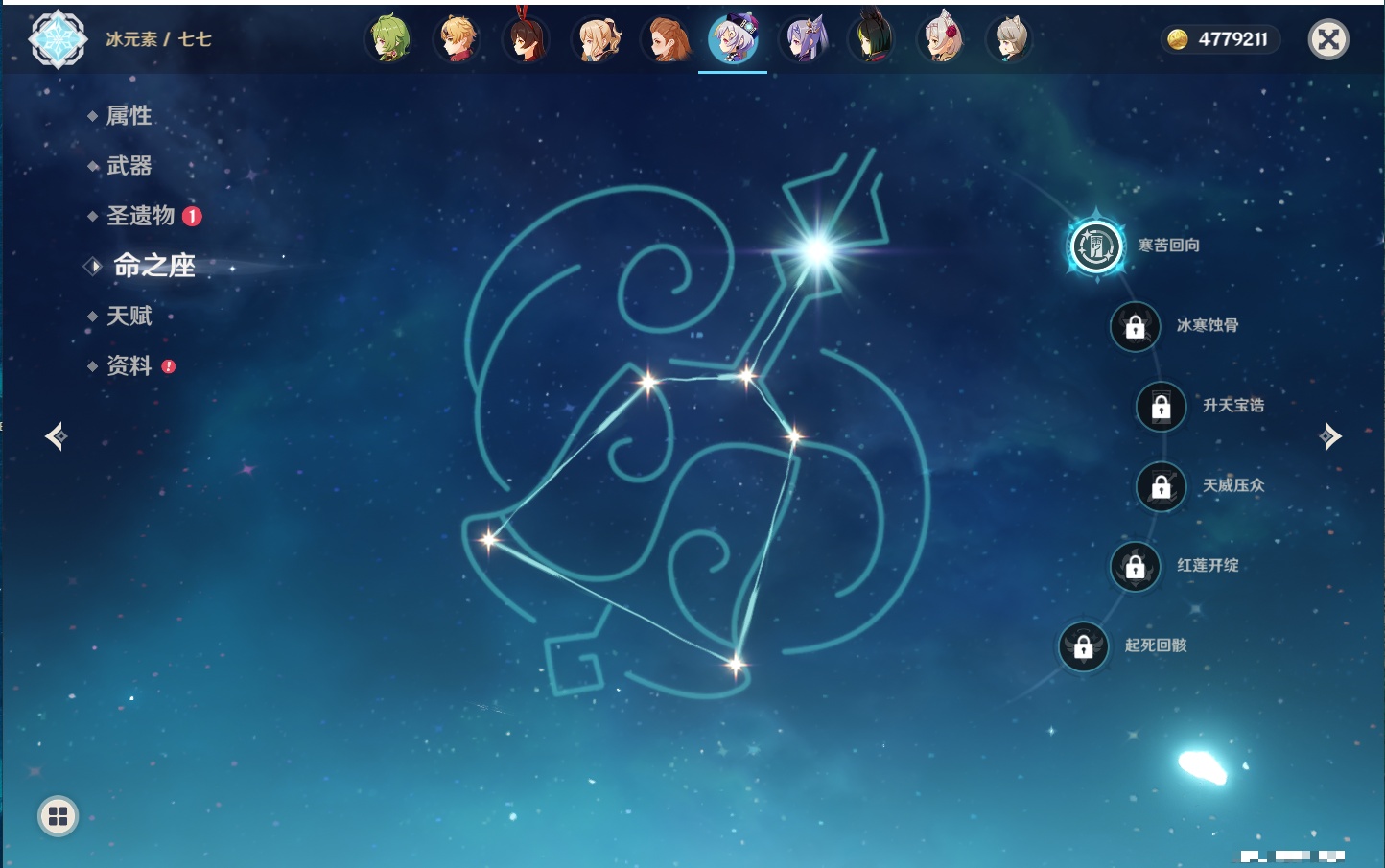Click the red 1 badge on 圣遗物
The image size is (1385, 868).
coord(192,216)
